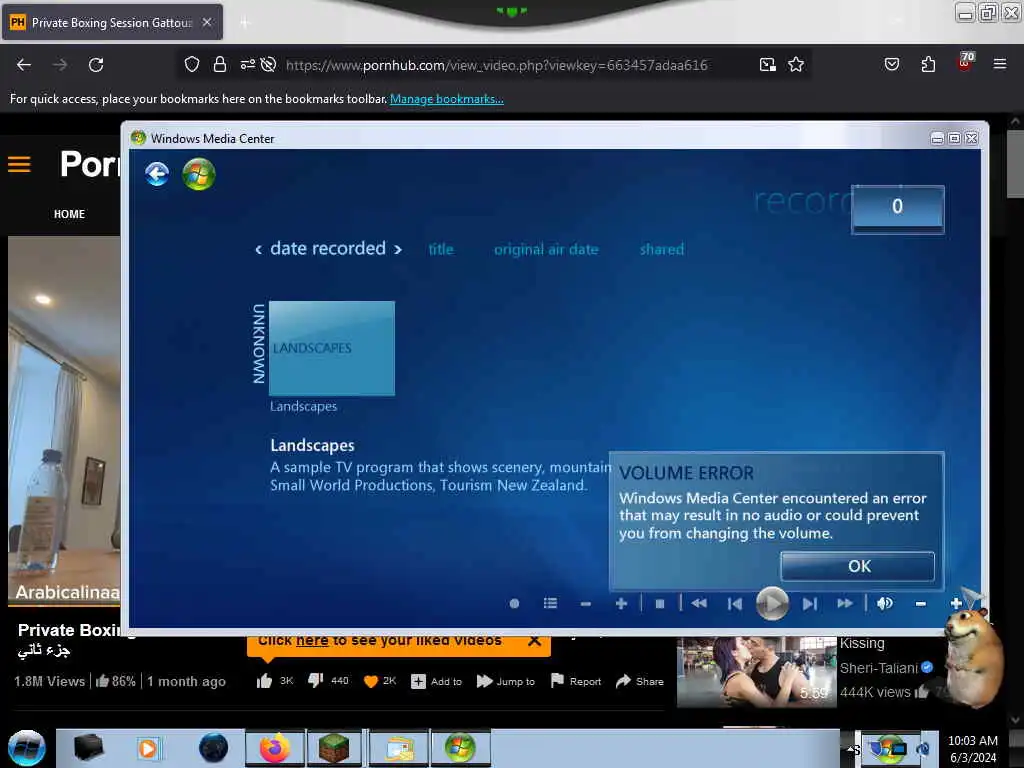Screen dimensions: 1024x768
Task: Close the orange liked videos banner
Action: 534,642
